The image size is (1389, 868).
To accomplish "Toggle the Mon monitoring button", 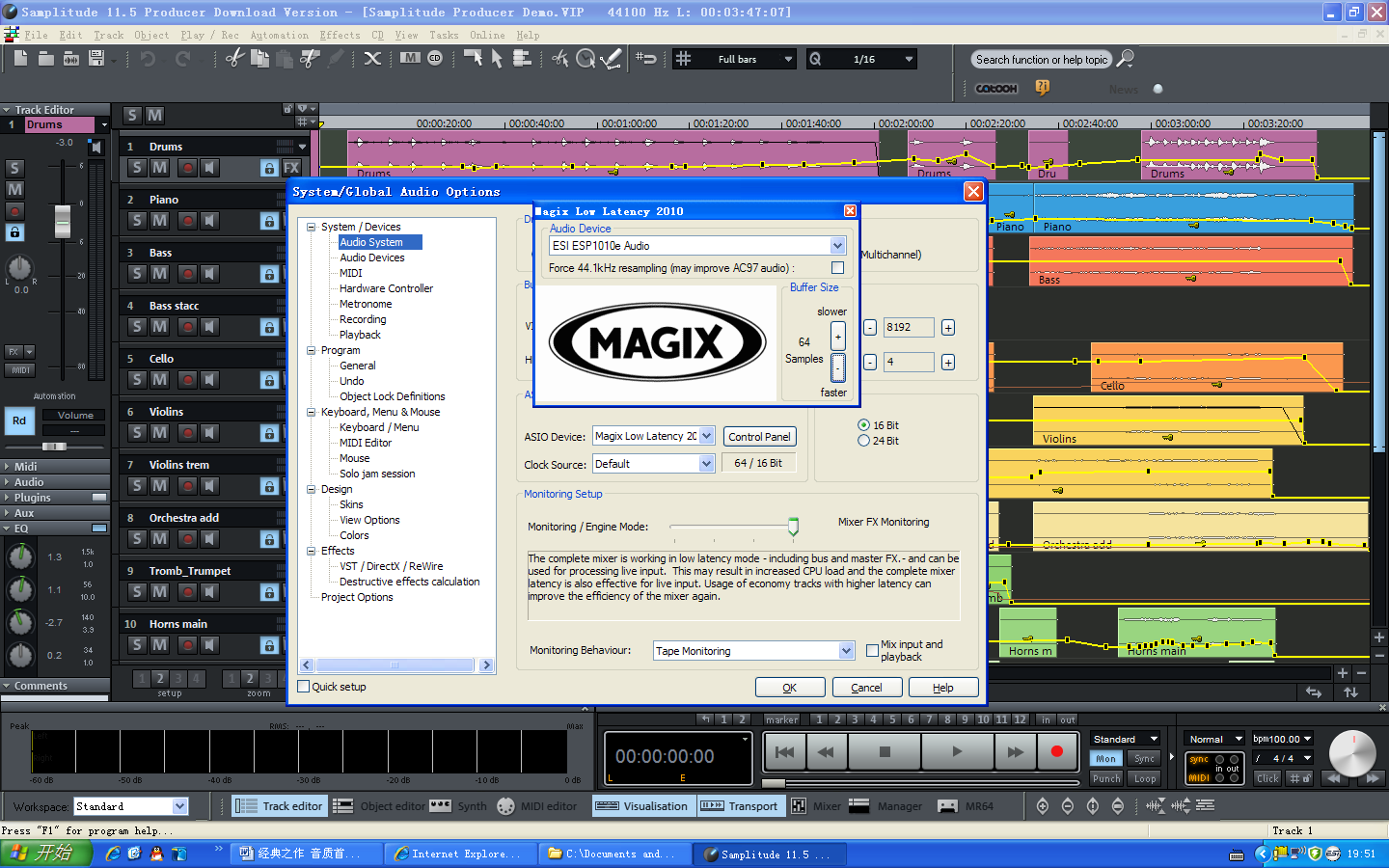I will (x=1106, y=759).
